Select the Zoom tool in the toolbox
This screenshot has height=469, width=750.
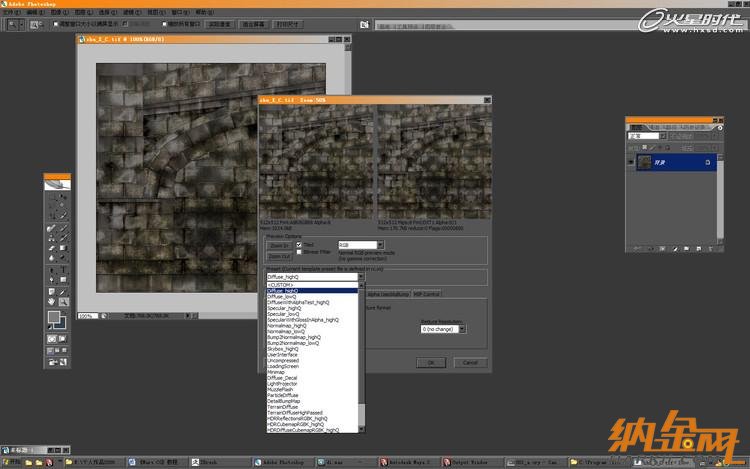pyautogui.click(x=63, y=300)
